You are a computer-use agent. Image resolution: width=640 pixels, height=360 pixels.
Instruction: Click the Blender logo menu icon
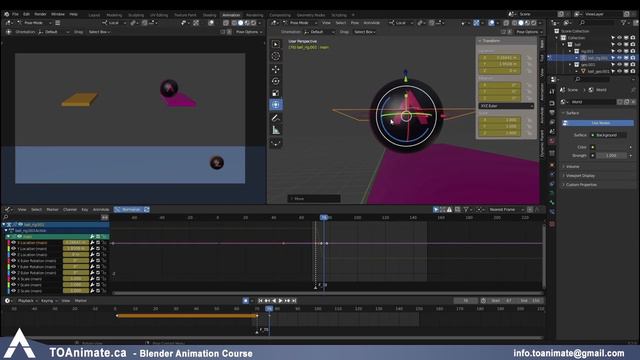[x=7, y=14]
